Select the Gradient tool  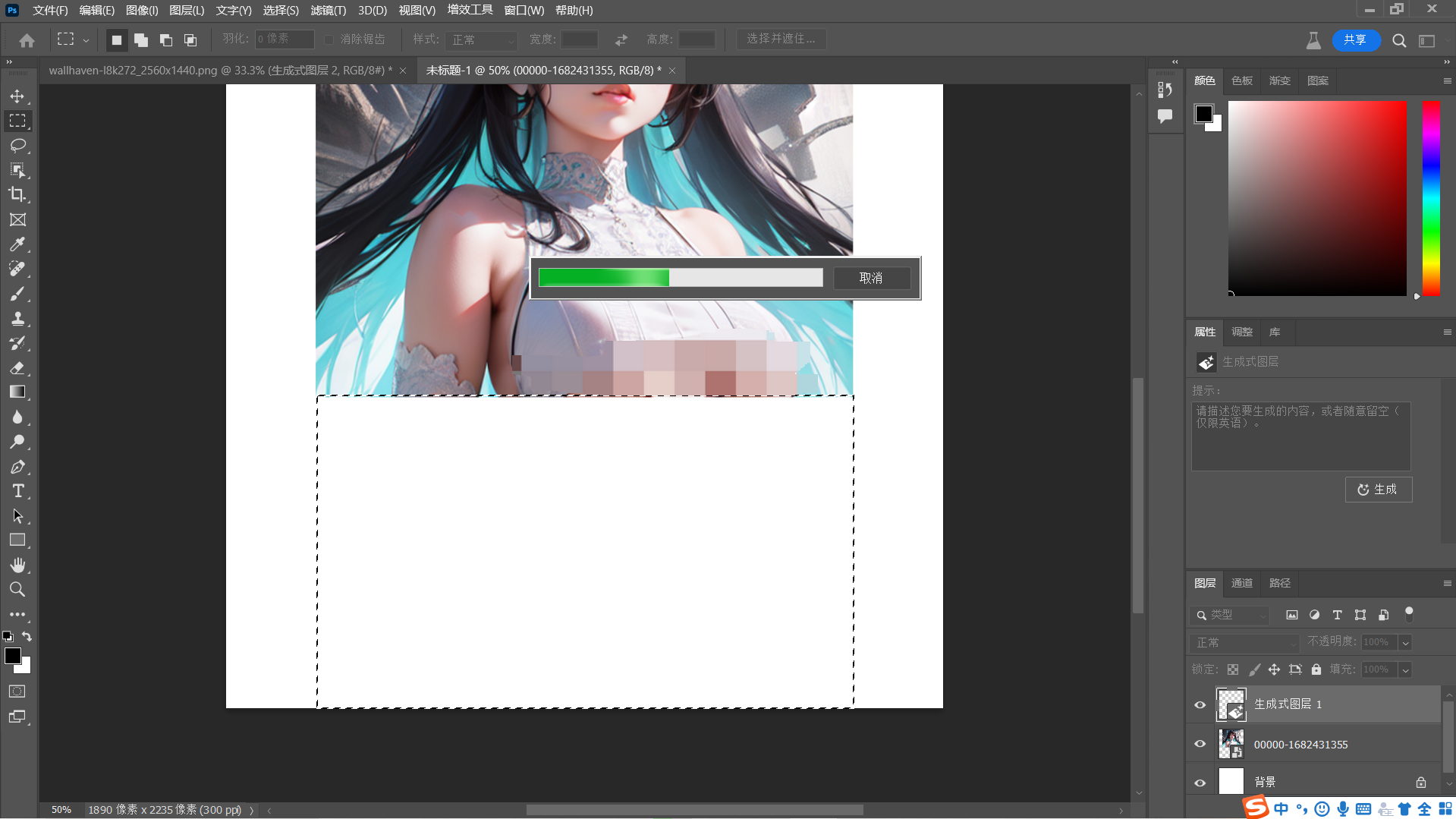(17, 392)
